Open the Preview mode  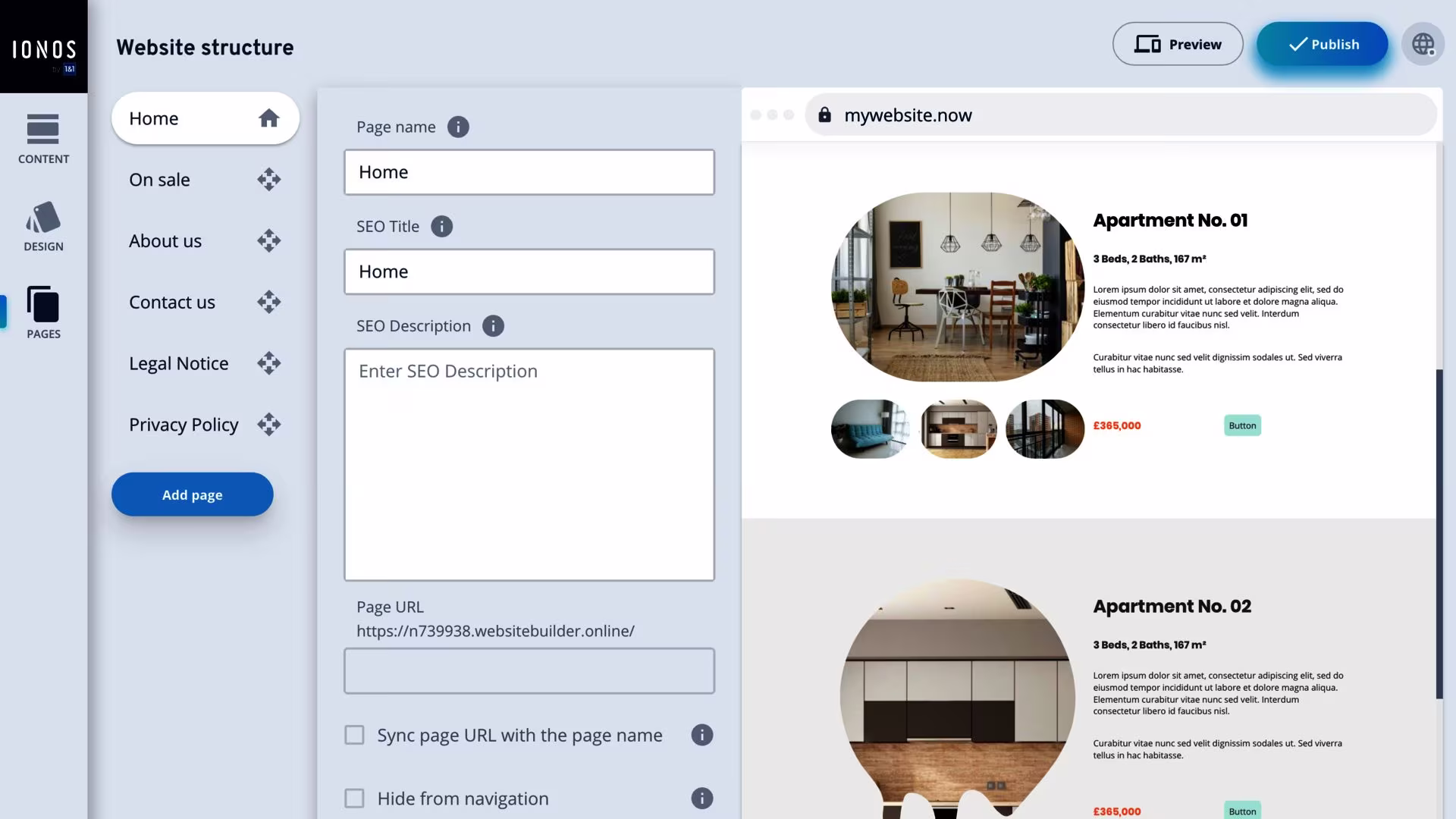coord(1178,44)
